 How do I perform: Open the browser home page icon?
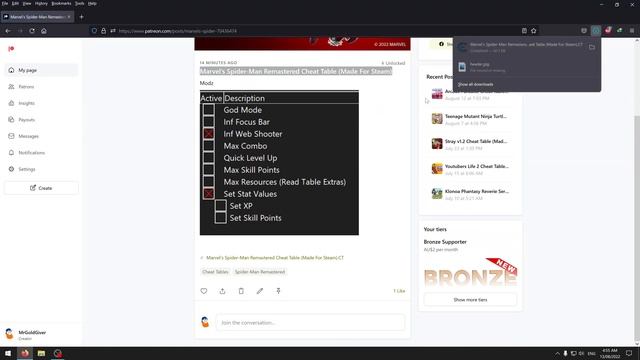[44, 31]
